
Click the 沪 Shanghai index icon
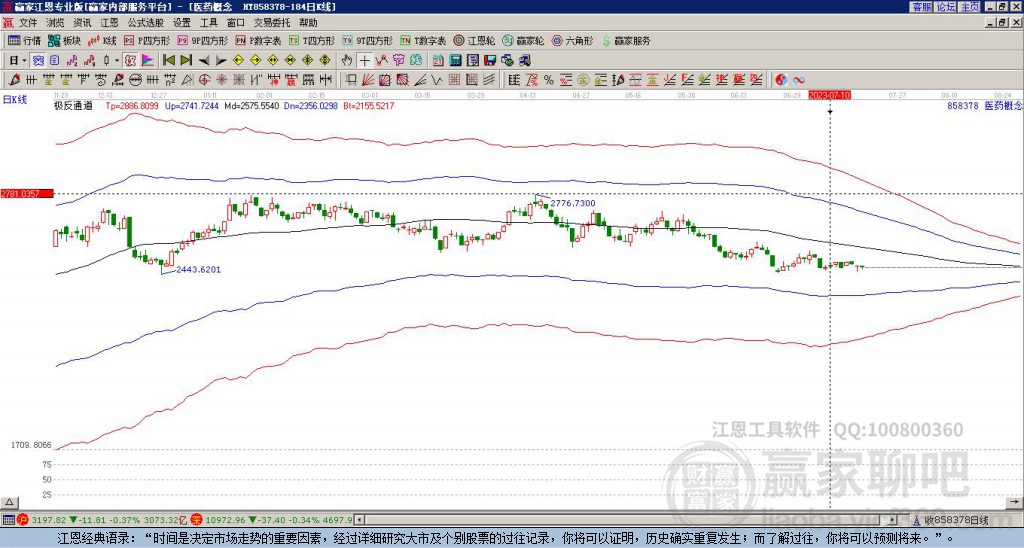point(23,520)
